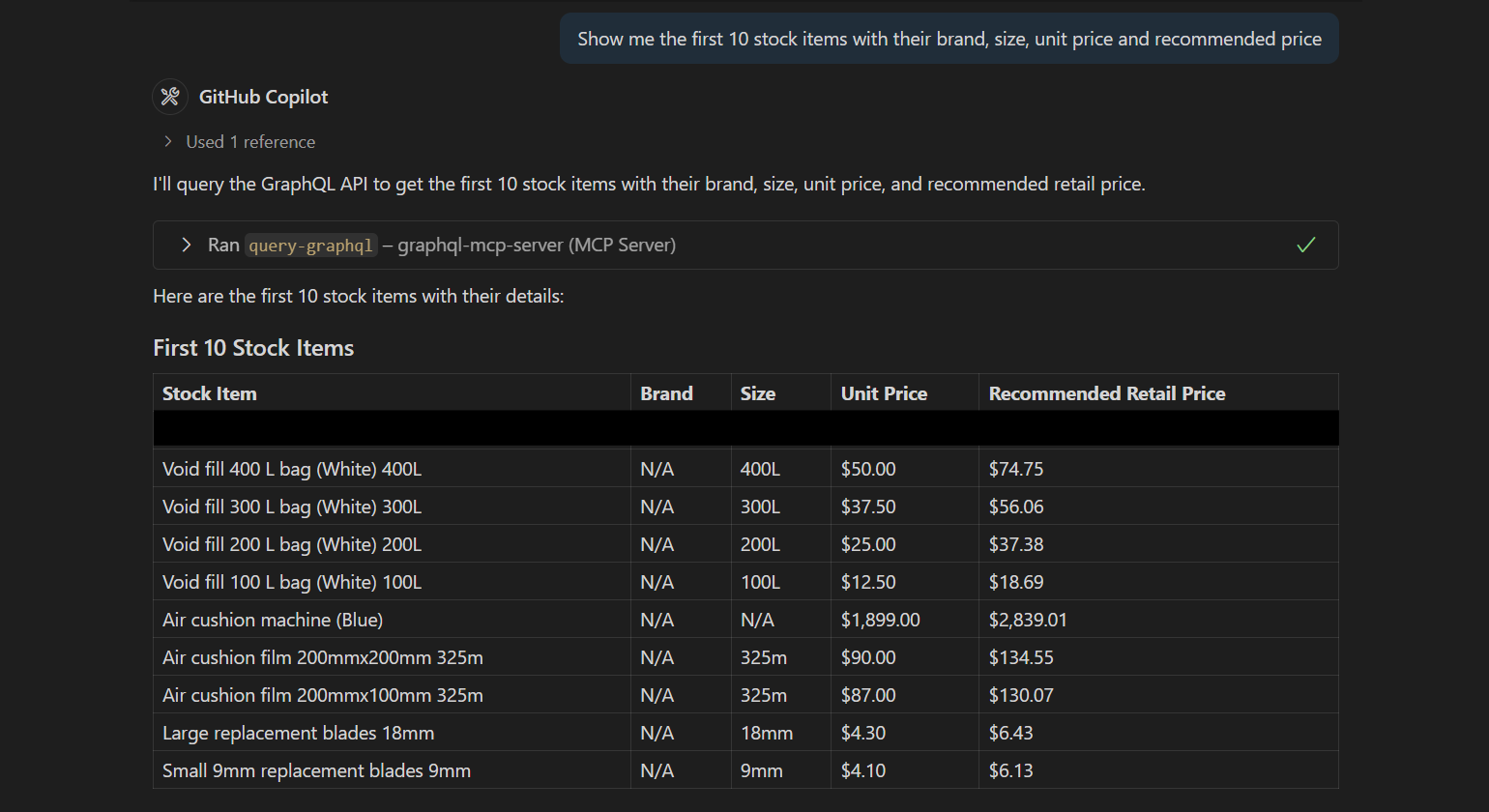Click the query-graphql code label
This screenshot has width=1489, height=812.
pyautogui.click(x=310, y=246)
